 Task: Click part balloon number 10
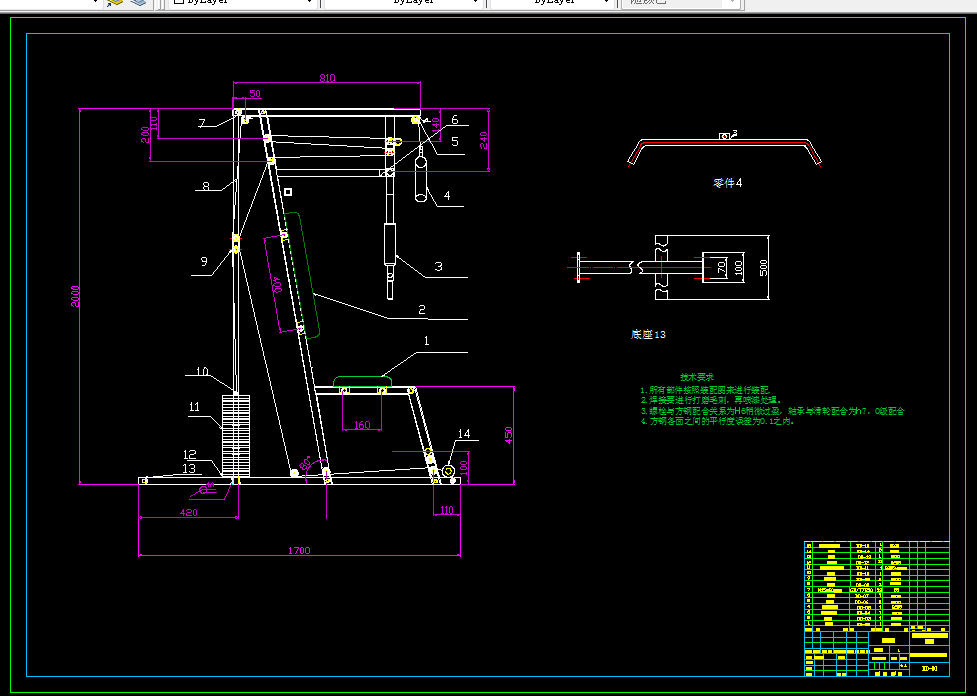pos(202,372)
